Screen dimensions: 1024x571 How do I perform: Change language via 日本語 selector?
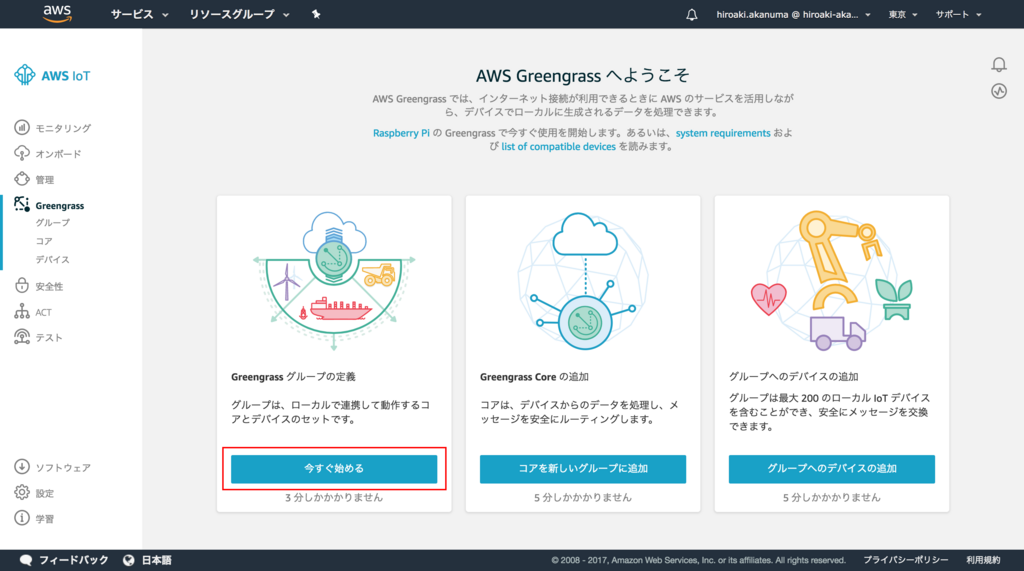(156, 560)
